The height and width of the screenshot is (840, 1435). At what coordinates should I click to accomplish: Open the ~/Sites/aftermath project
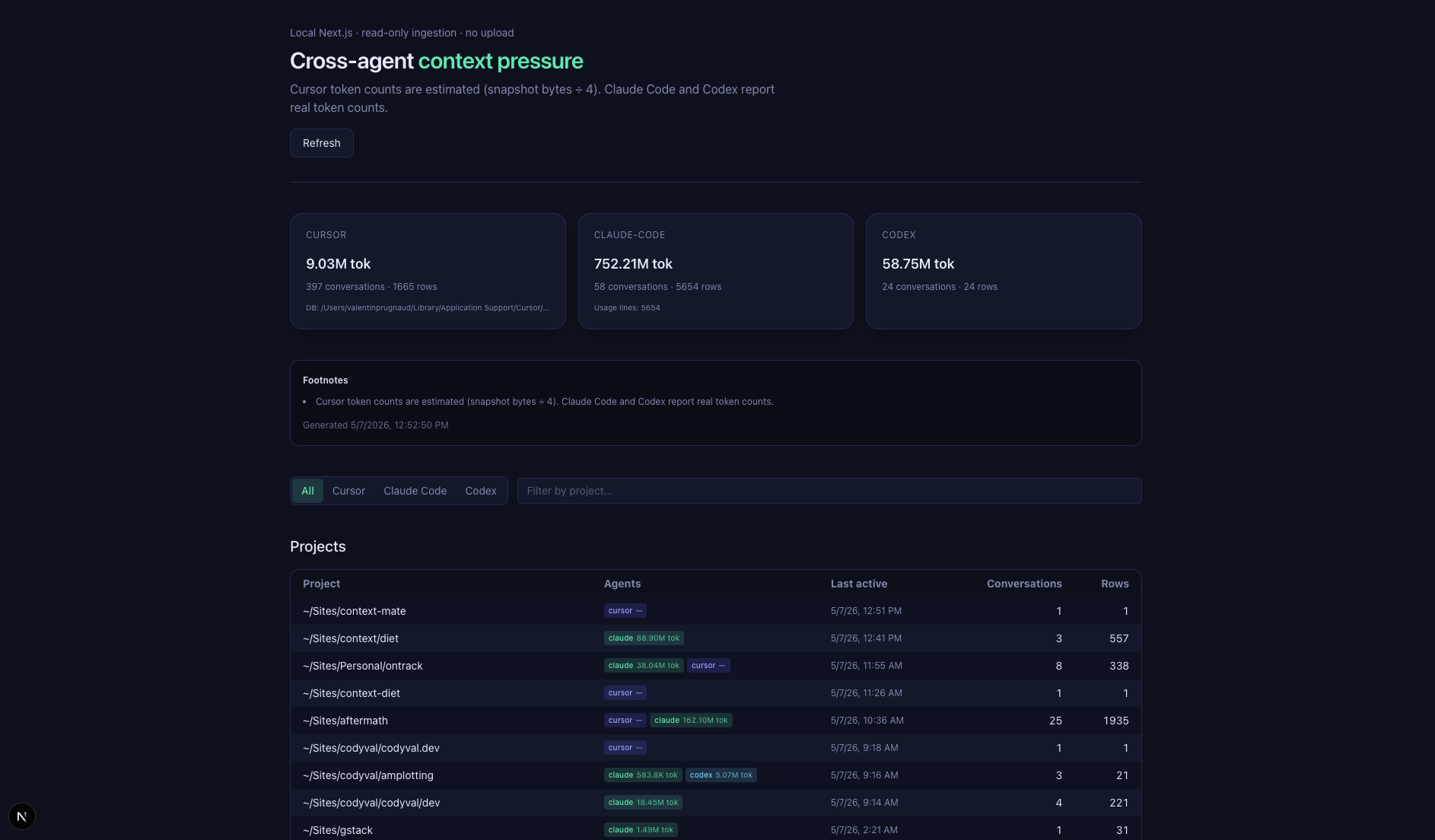coord(345,721)
